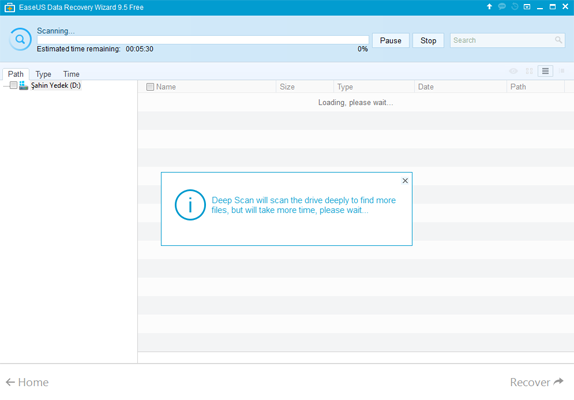The width and height of the screenshot is (574, 400).
Task: Click the Deep Scan message text
Action: click(303, 205)
